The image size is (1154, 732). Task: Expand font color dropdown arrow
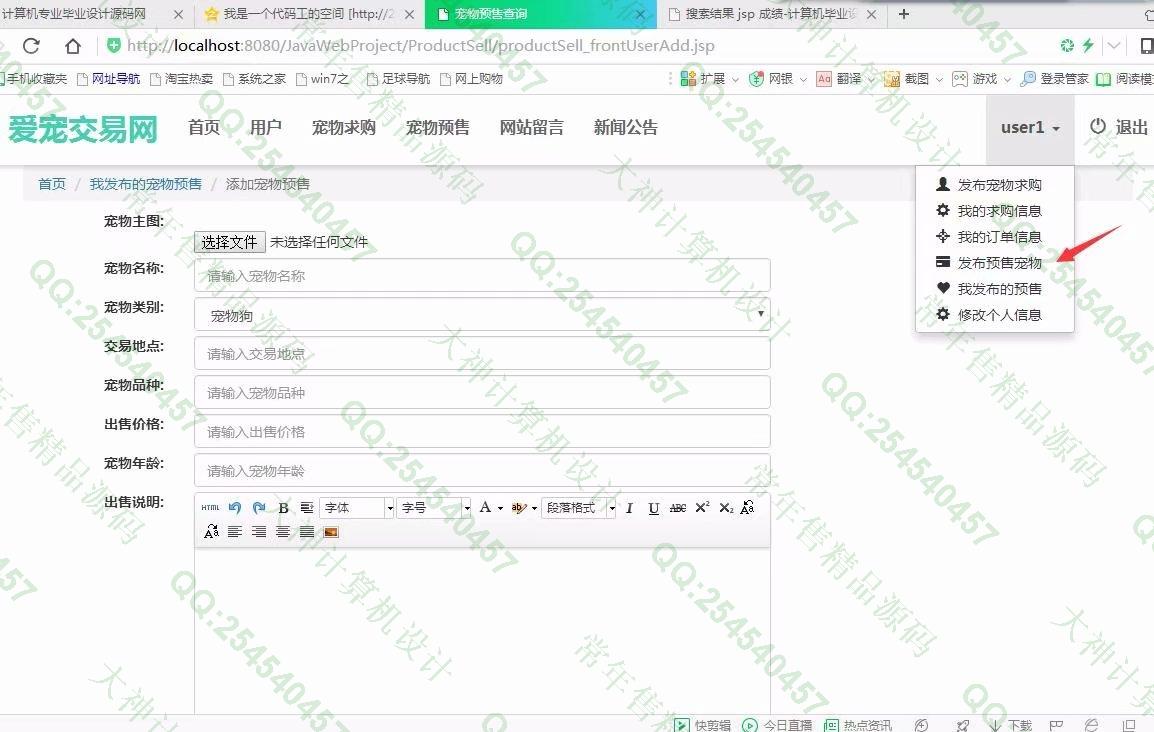(x=500, y=508)
